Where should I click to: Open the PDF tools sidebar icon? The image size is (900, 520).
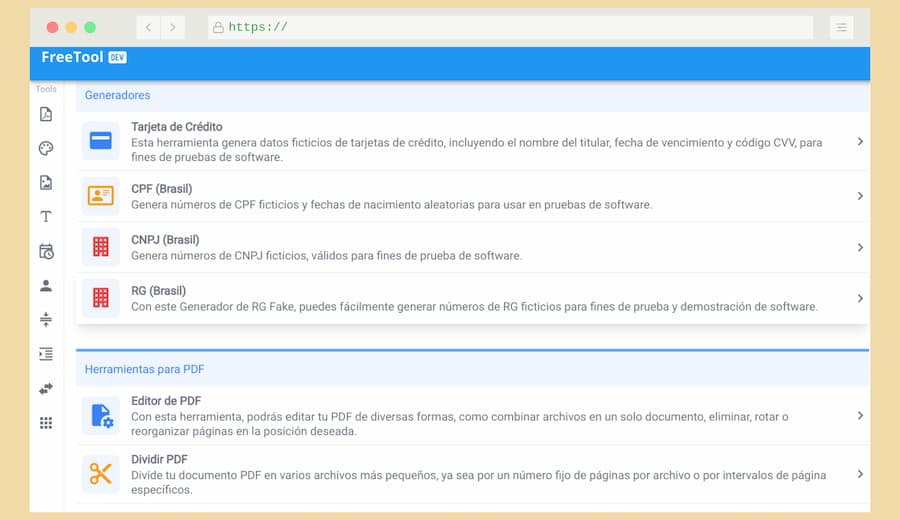(46, 114)
